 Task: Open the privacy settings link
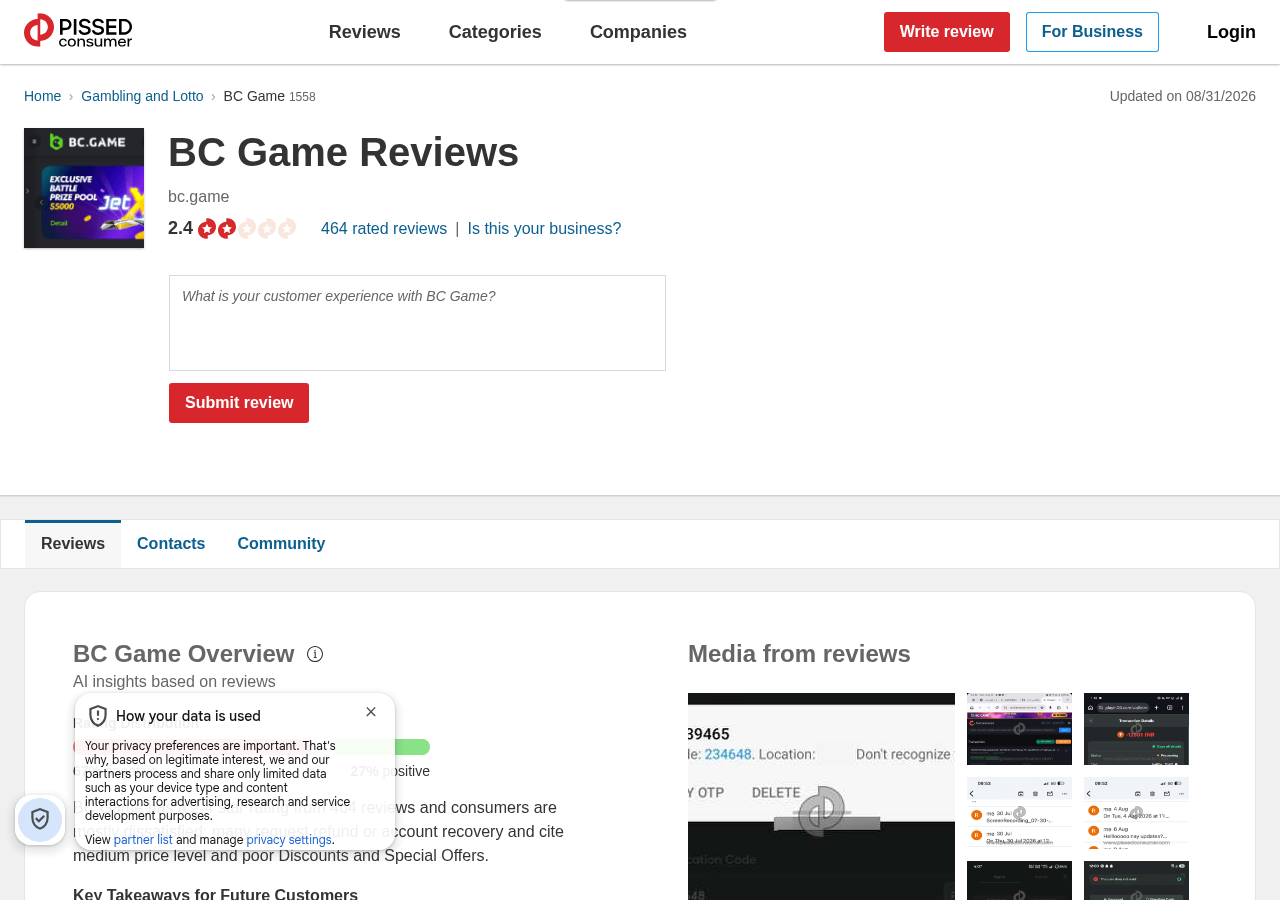click(x=289, y=840)
